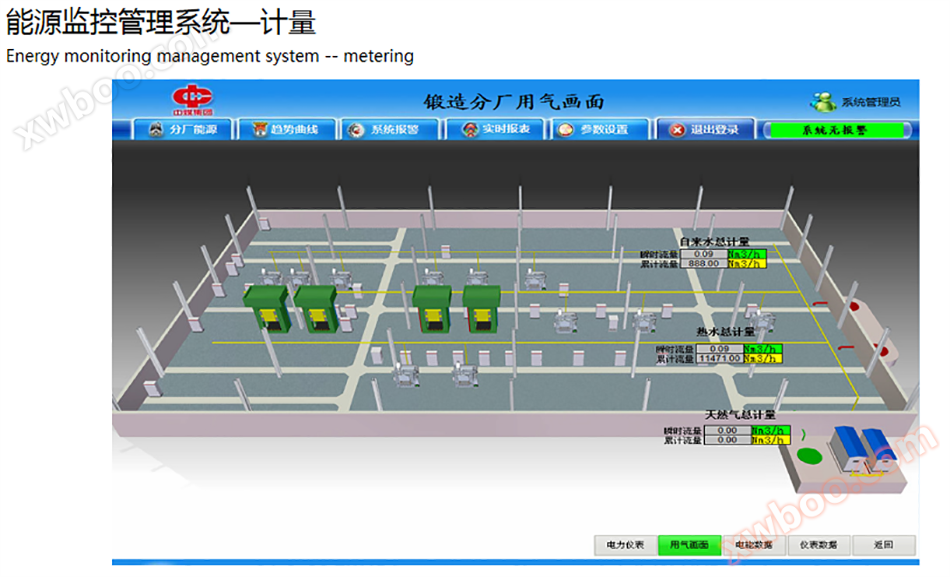Image resolution: width=950 pixels, height=577 pixels.
Task: Click the 热水总计量 cumulative flow value 11471.00
Action: pyautogui.click(x=719, y=359)
